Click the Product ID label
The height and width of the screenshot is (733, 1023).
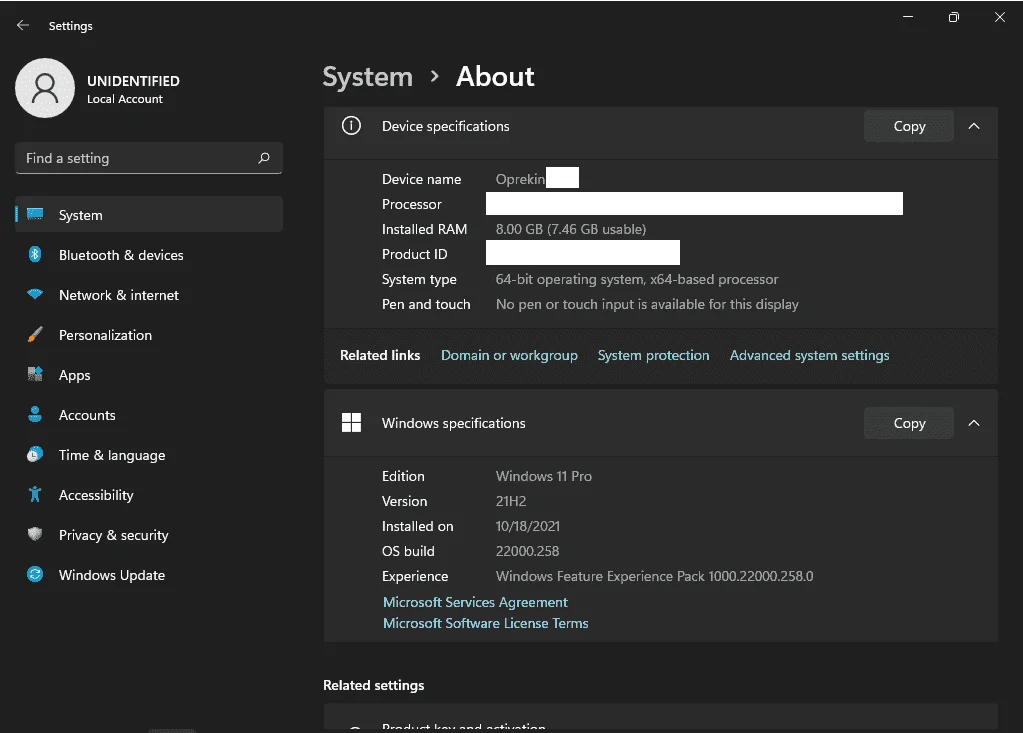point(414,254)
